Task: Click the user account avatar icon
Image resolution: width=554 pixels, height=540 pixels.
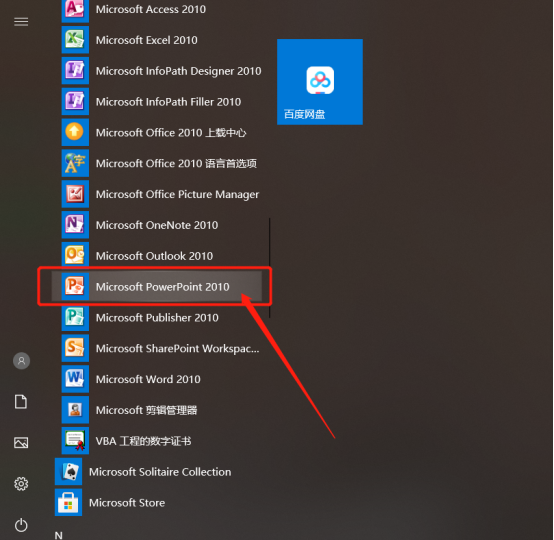Action: click(x=22, y=361)
